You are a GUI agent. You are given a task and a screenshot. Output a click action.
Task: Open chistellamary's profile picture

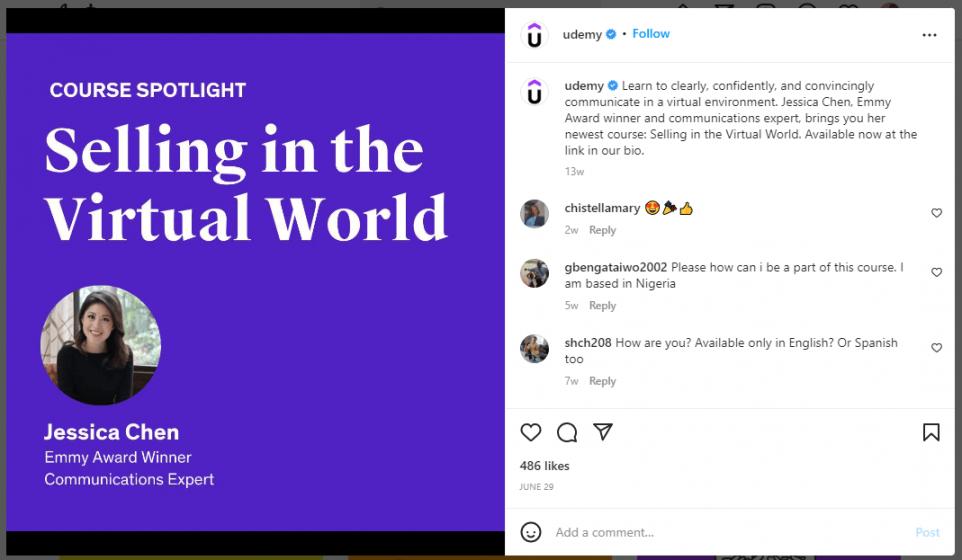535,213
